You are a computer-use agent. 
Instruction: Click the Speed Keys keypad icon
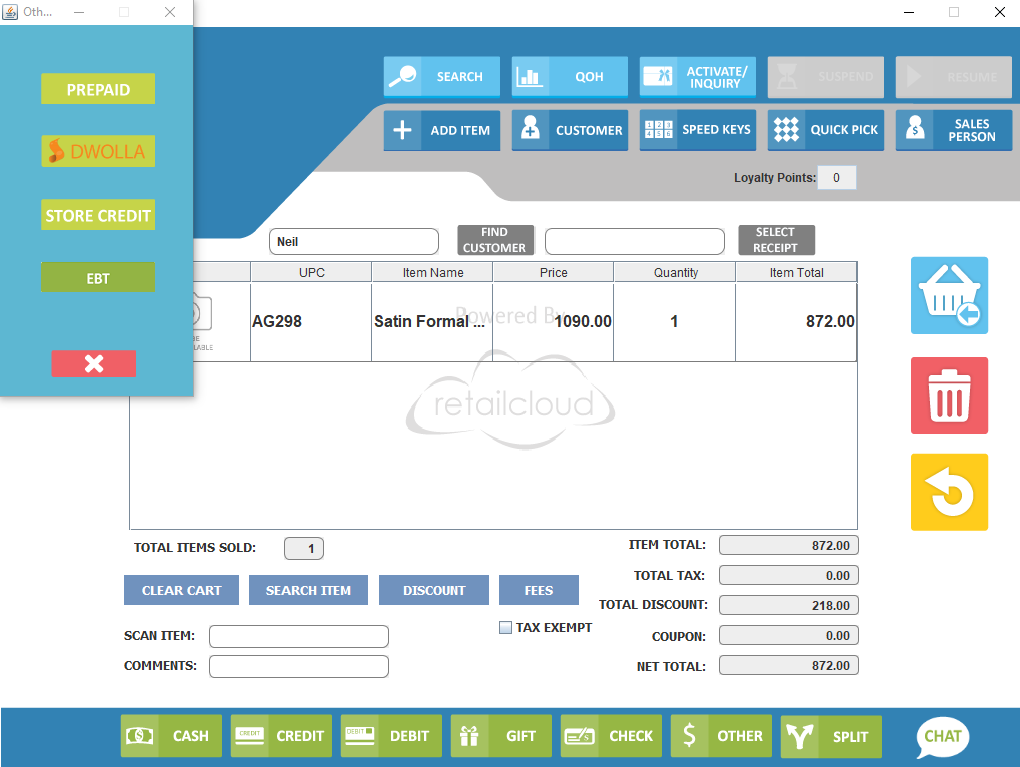pos(659,130)
